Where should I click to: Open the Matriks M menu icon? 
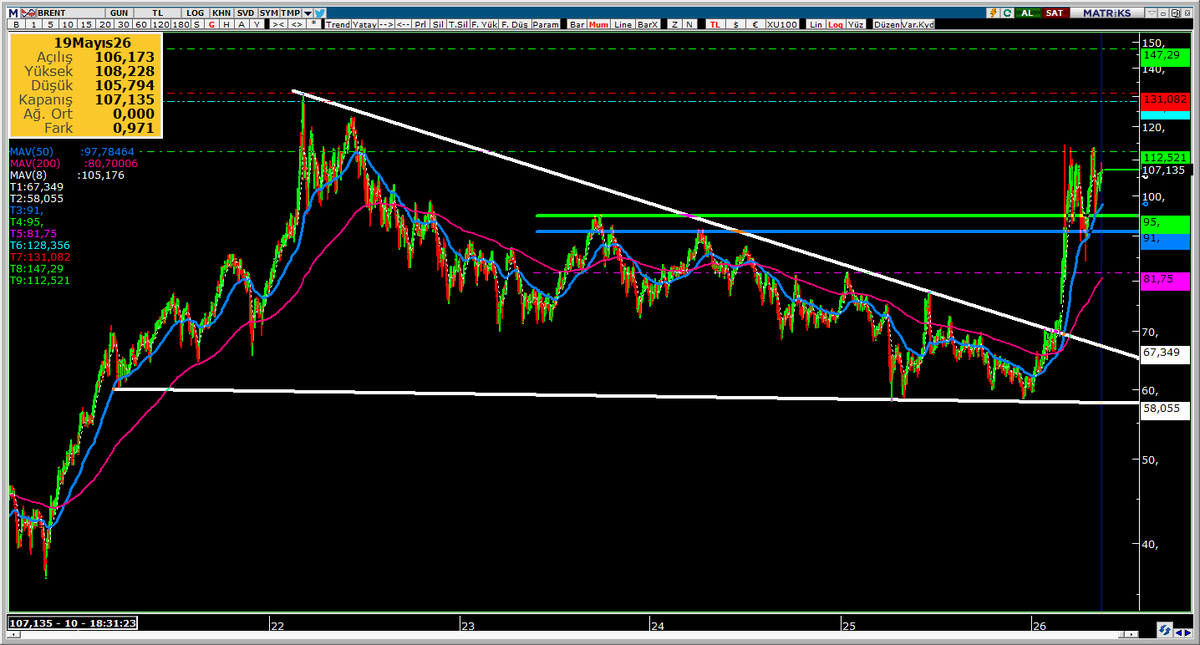pos(13,11)
